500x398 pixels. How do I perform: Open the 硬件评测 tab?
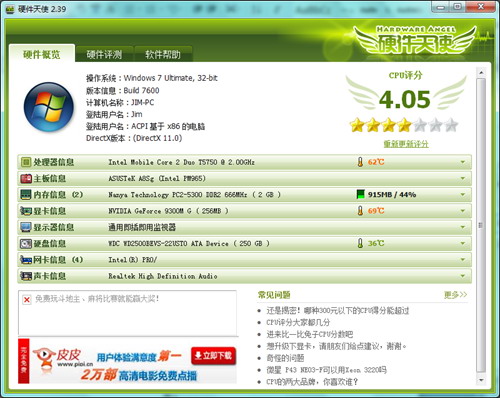click(x=104, y=54)
